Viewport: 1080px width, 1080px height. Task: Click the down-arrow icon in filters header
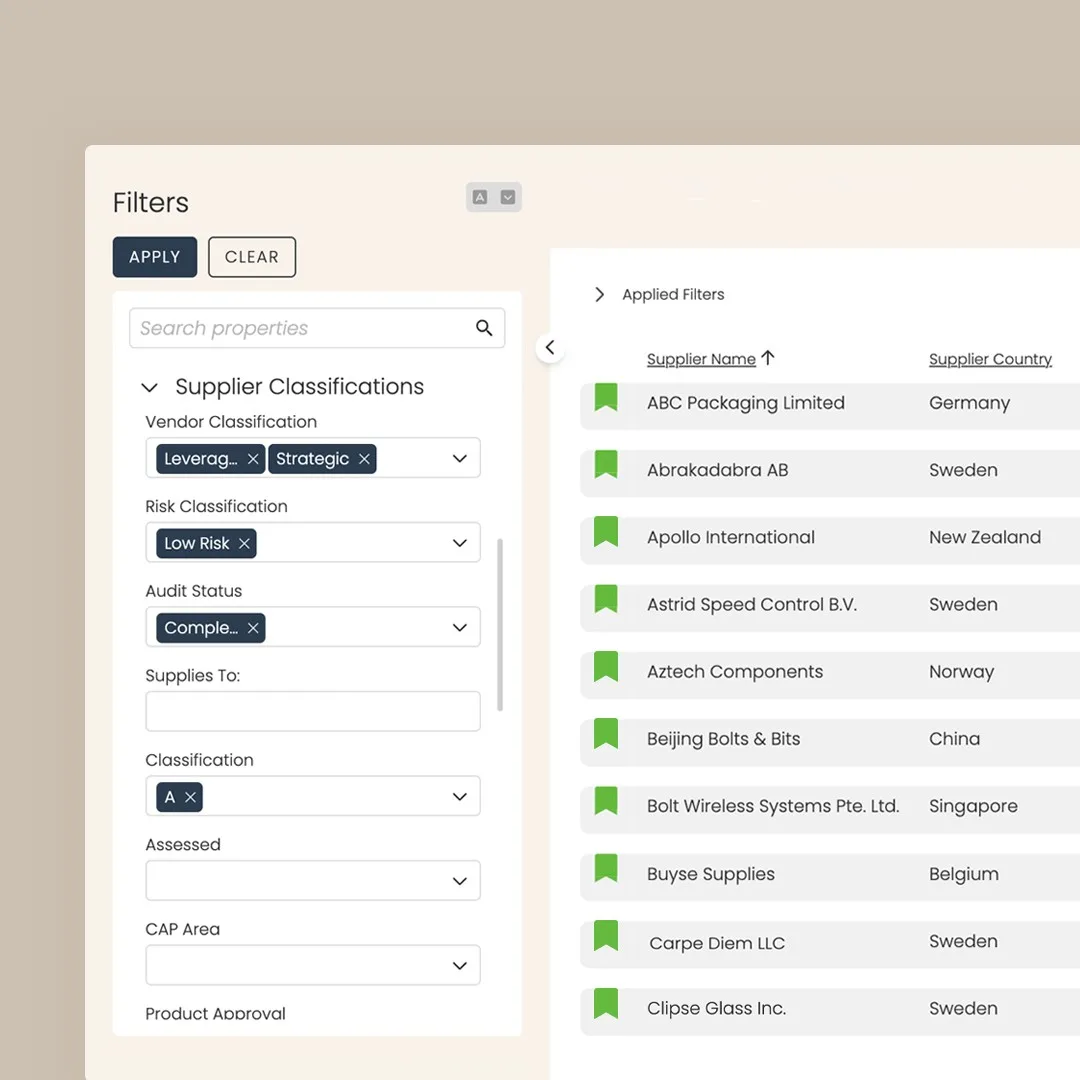click(x=508, y=198)
